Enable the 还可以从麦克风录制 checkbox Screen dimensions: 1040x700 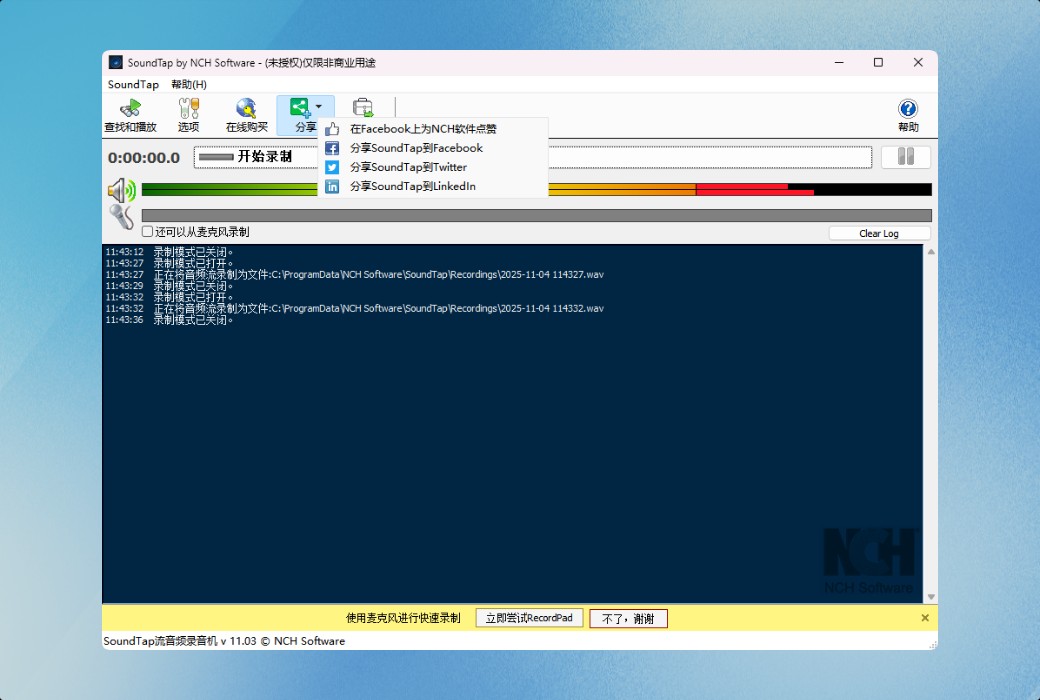click(x=147, y=230)
